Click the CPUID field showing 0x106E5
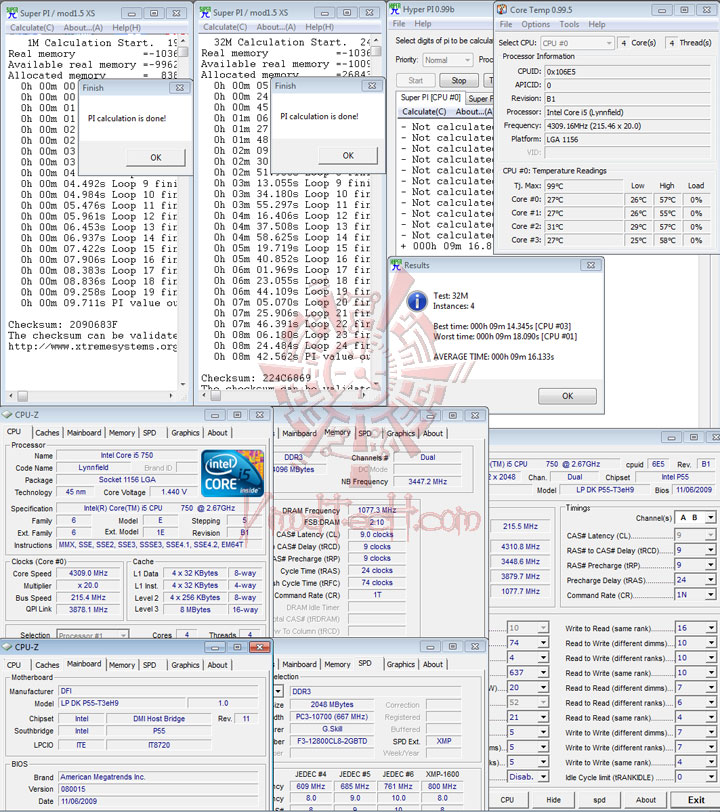This screenshot has height=812, width=720. pyautogui.click(x=627, y=72)
